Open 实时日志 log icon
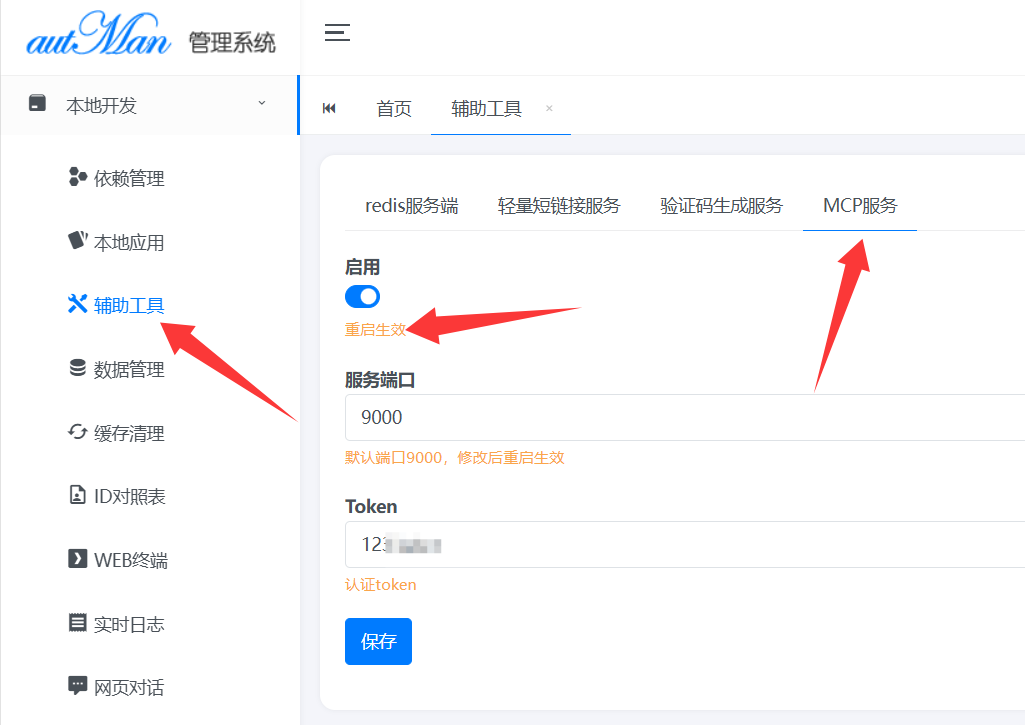 click(x=77, y=623)
